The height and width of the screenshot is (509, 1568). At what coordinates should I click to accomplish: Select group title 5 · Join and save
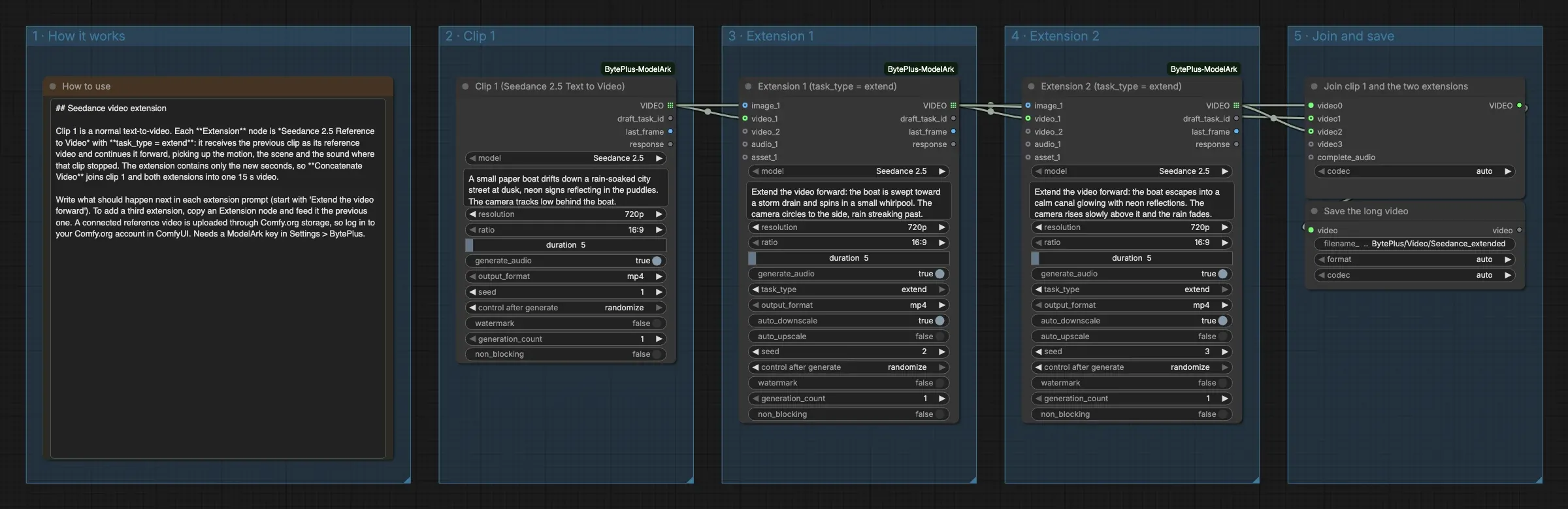pyautogui.click(x=1344, y=36)
